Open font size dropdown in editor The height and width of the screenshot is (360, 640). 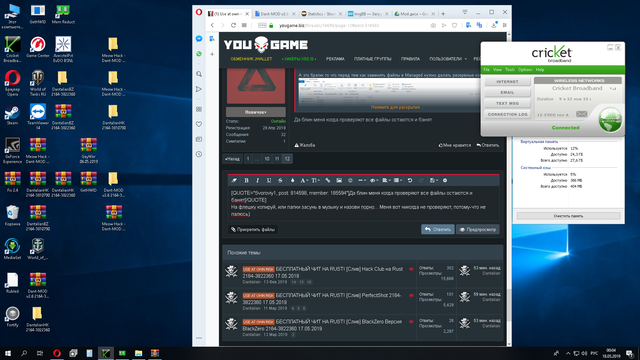coord(315,180)
